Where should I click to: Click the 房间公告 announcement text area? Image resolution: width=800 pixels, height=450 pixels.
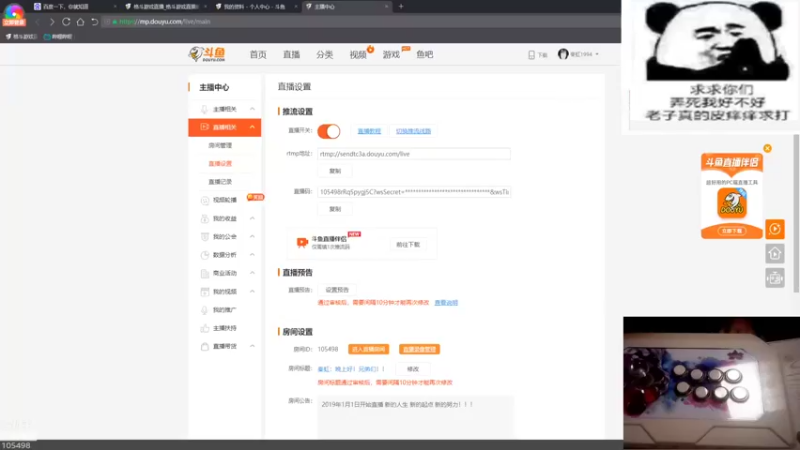tap(415, 417)
